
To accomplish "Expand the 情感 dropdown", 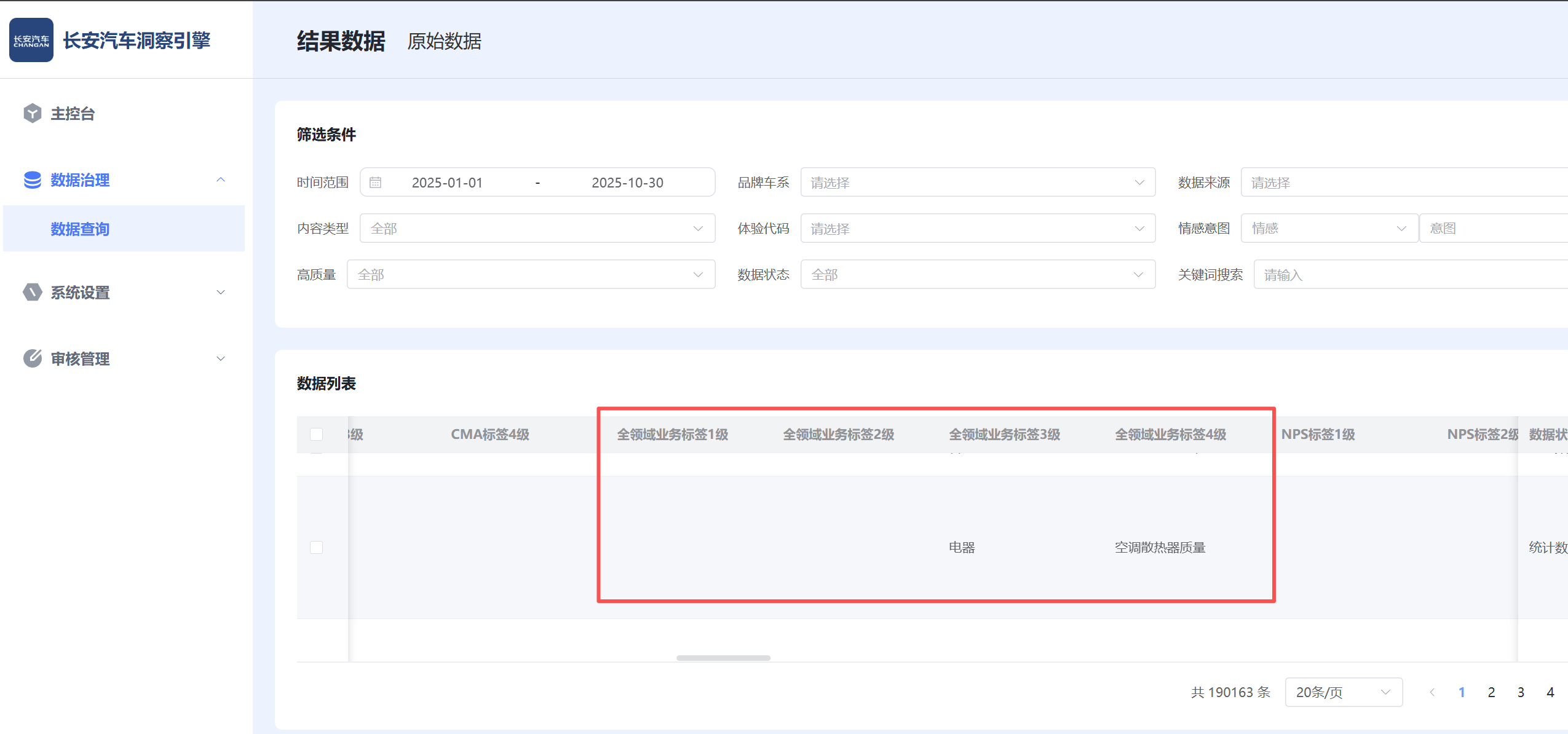I will (x=1329, y=229).
